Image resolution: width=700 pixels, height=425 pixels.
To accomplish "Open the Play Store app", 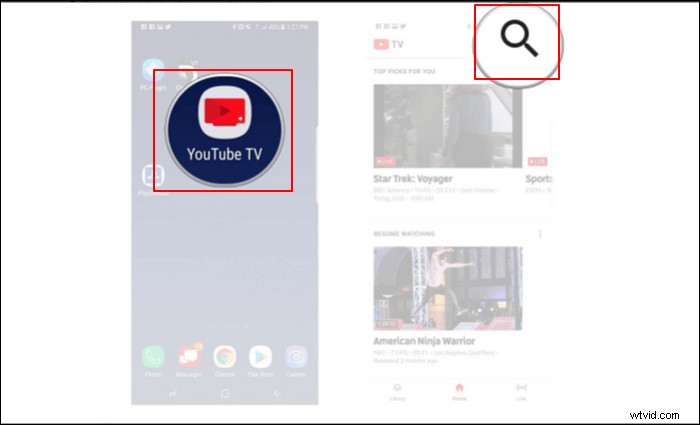I will pos(260,357).
